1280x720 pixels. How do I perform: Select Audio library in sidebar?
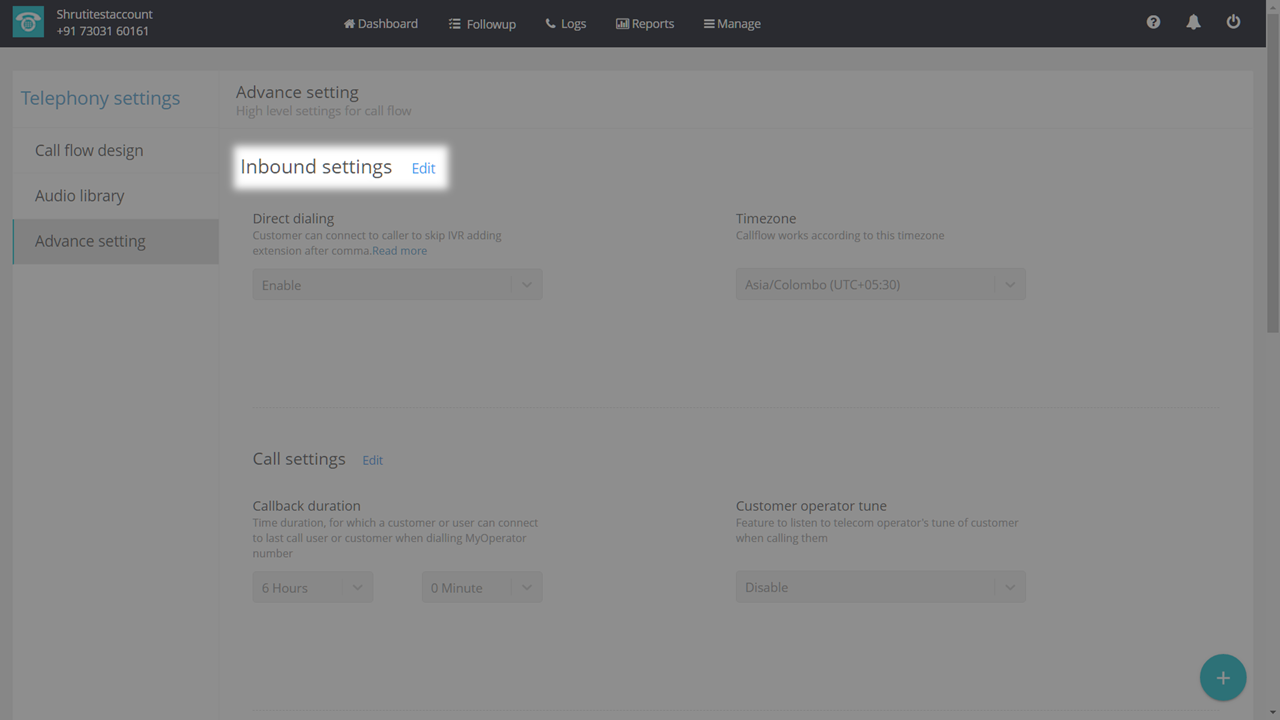tap(80, 196)
